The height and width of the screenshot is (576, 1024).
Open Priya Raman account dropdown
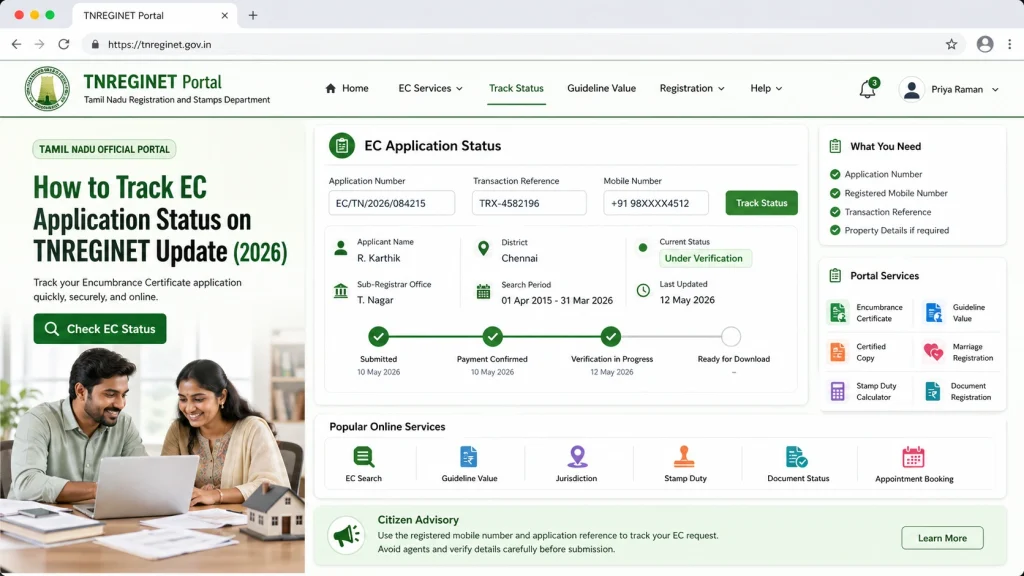point(995,89)
